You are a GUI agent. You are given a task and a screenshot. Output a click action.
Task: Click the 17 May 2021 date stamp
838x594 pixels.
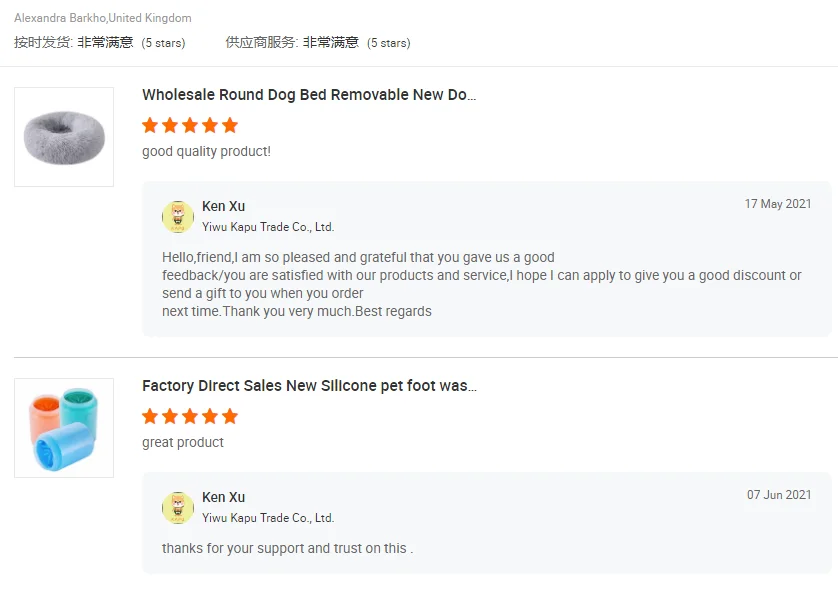click(x=778, y=204)
